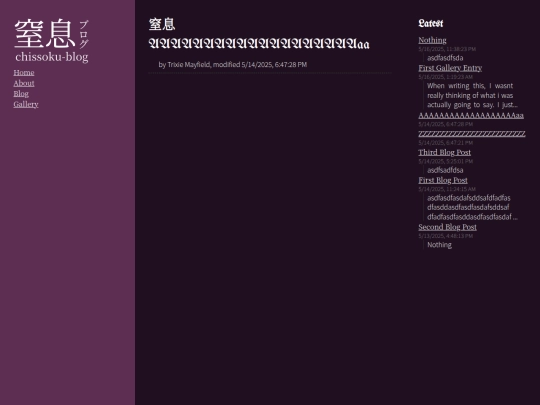The width and height of the screenshot is (540, 405).
Task: Click the chissoku-blog site logo
Action: pyautogui.click(x=52, y=41)
